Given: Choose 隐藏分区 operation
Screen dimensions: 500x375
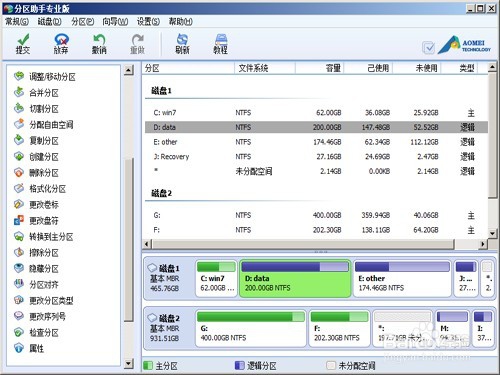Looking at the screenshot, I should pos(36,269).
